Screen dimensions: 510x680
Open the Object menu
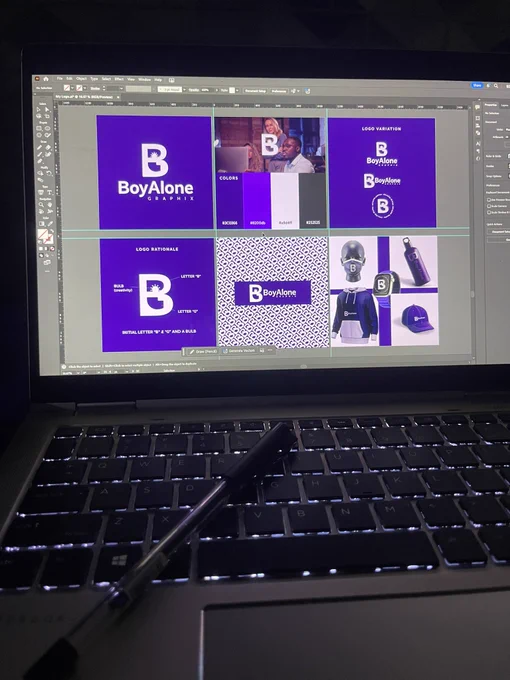[81, 78]
